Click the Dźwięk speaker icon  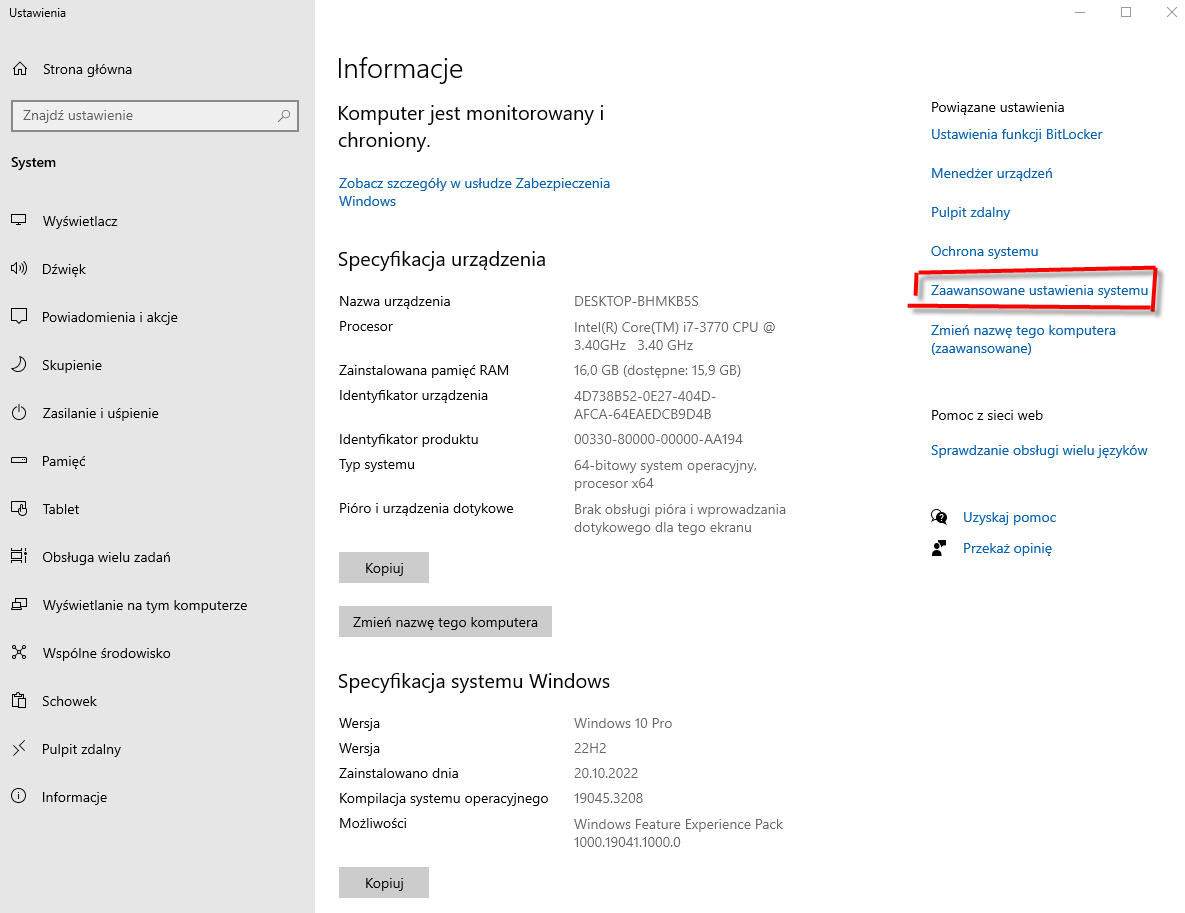(19, 269)
